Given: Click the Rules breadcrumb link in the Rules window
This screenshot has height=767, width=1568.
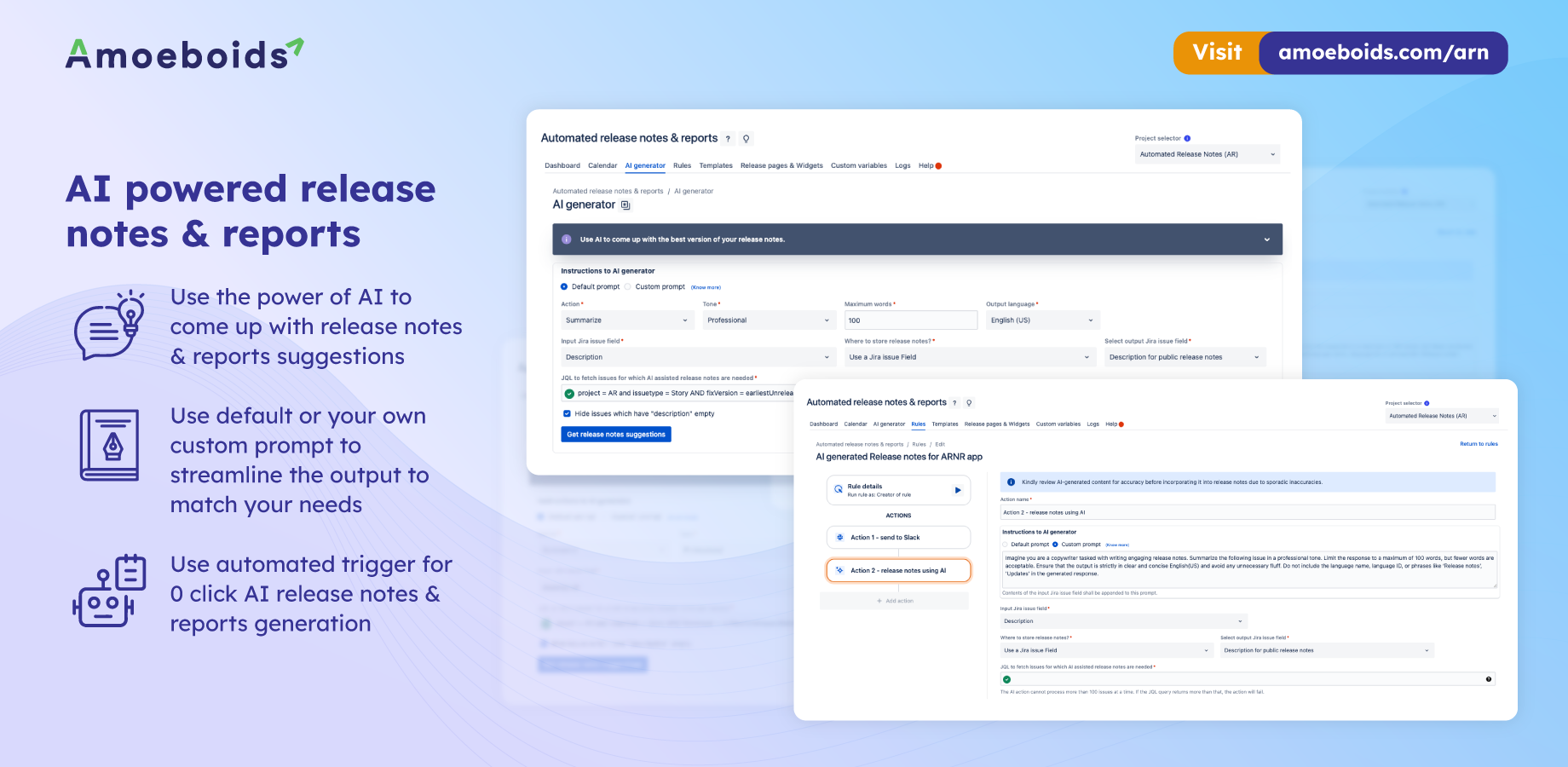Looking at the screenshot, I should [919, 444].
